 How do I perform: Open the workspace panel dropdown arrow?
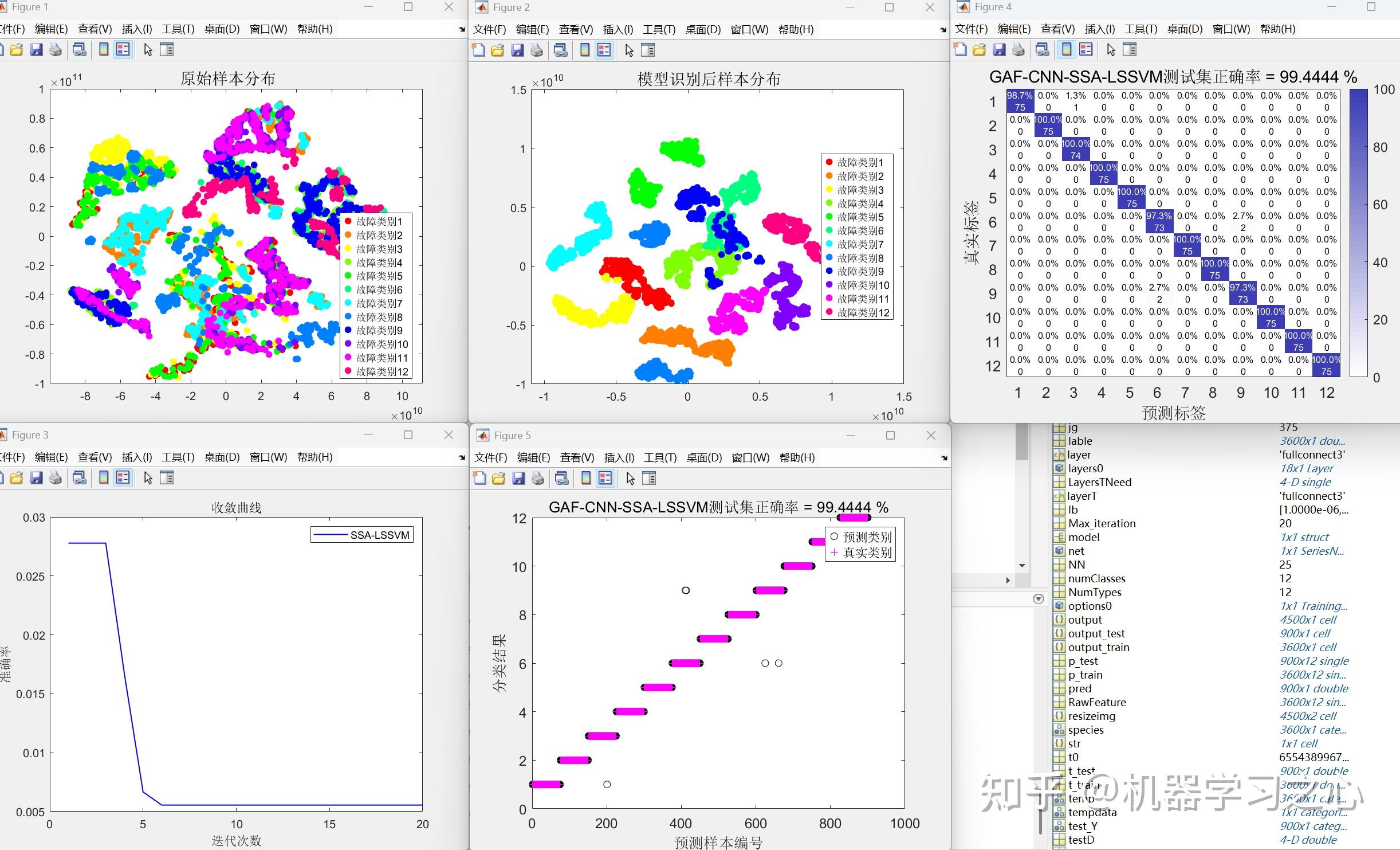tap(1040, 598)
